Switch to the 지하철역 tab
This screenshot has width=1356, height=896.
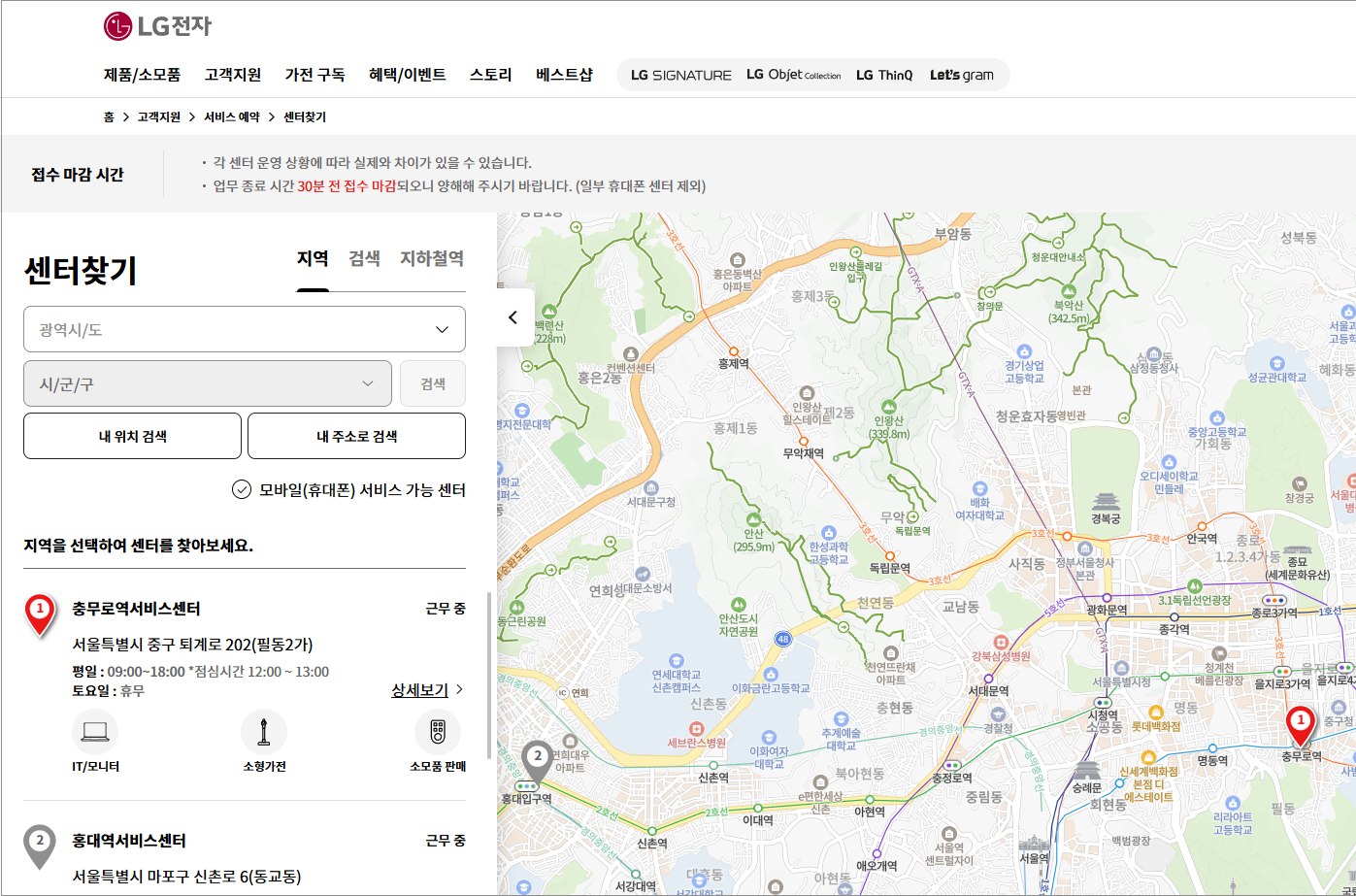click(432, 258)
